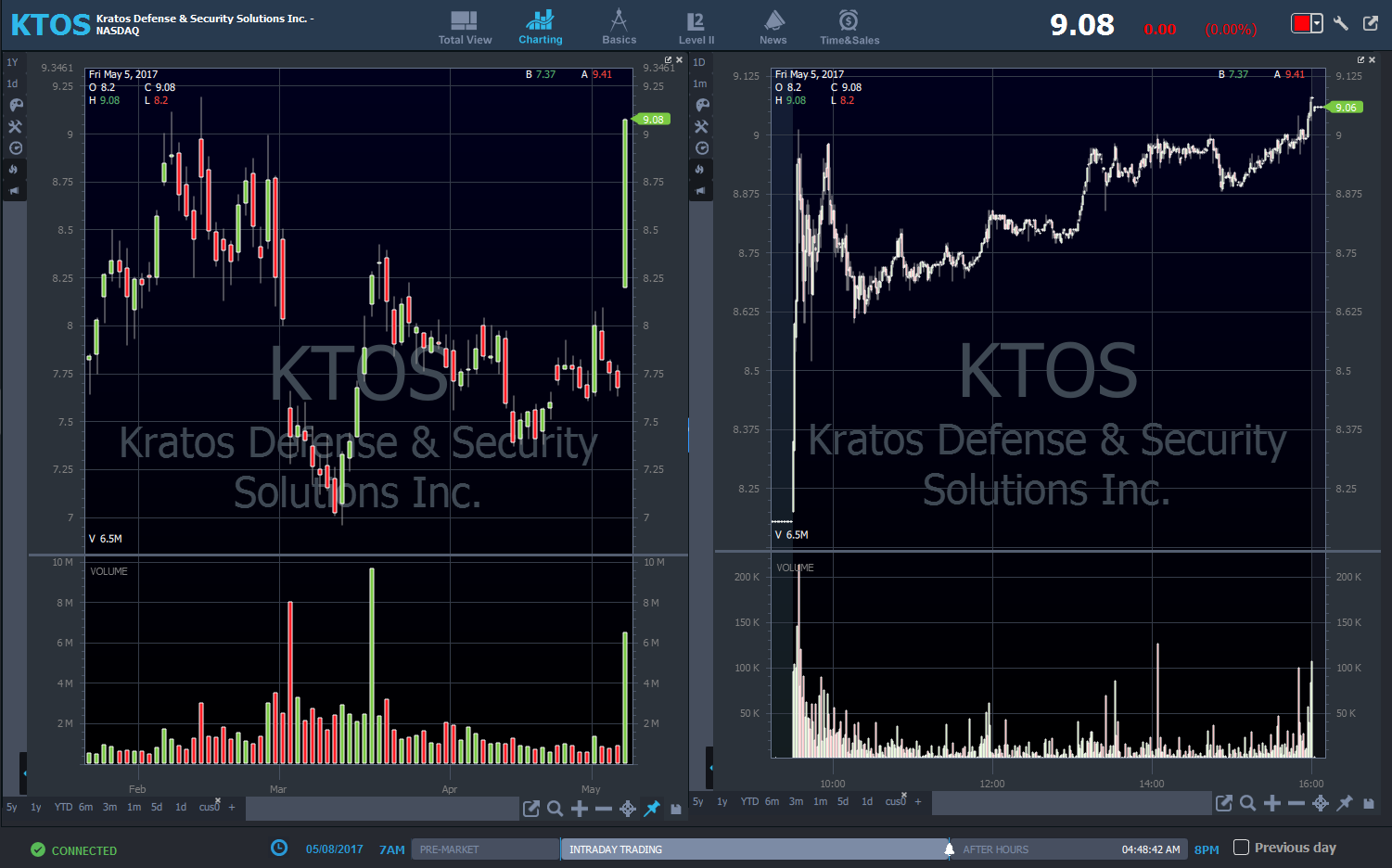Click the red color swatch in header
The image size is (1392, 868).
1300,23
